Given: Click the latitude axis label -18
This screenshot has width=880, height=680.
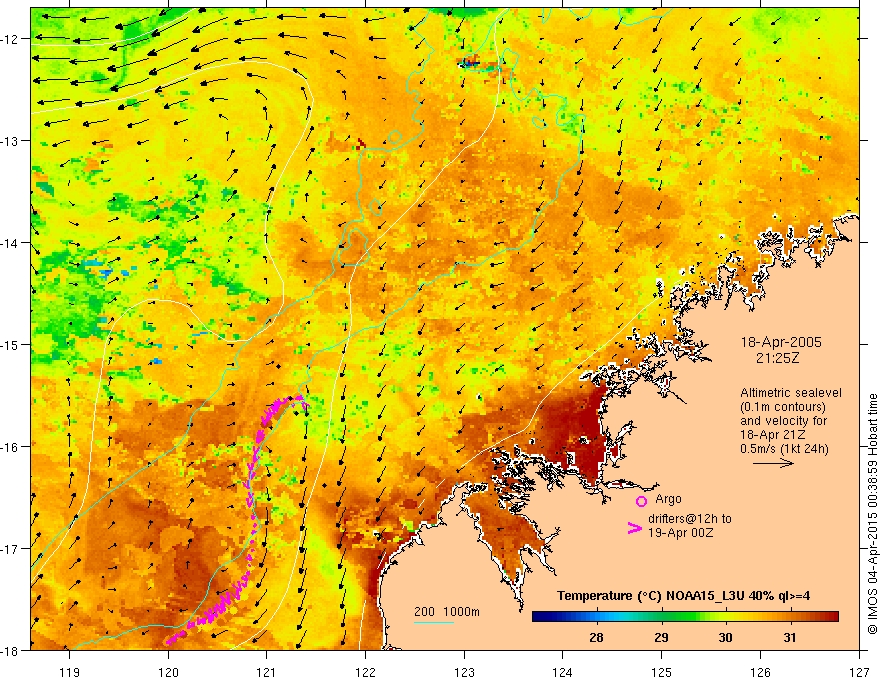Looking at the screenshot, I should (x=10, y=650).
